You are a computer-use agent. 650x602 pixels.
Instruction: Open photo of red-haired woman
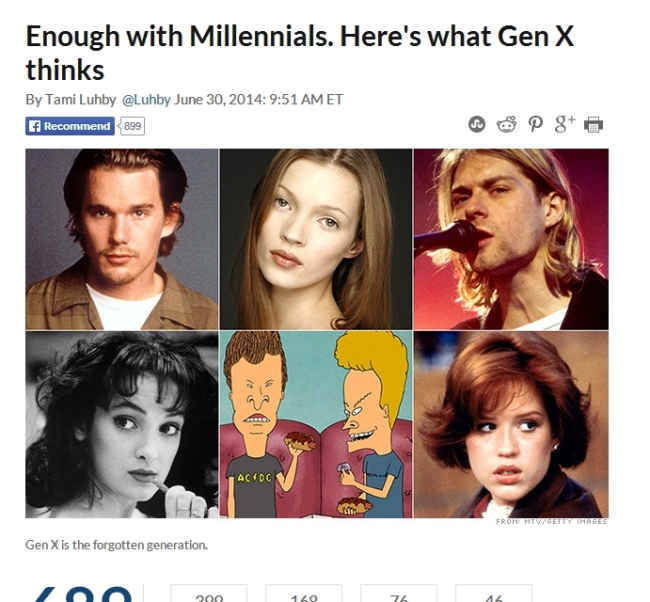511,425
